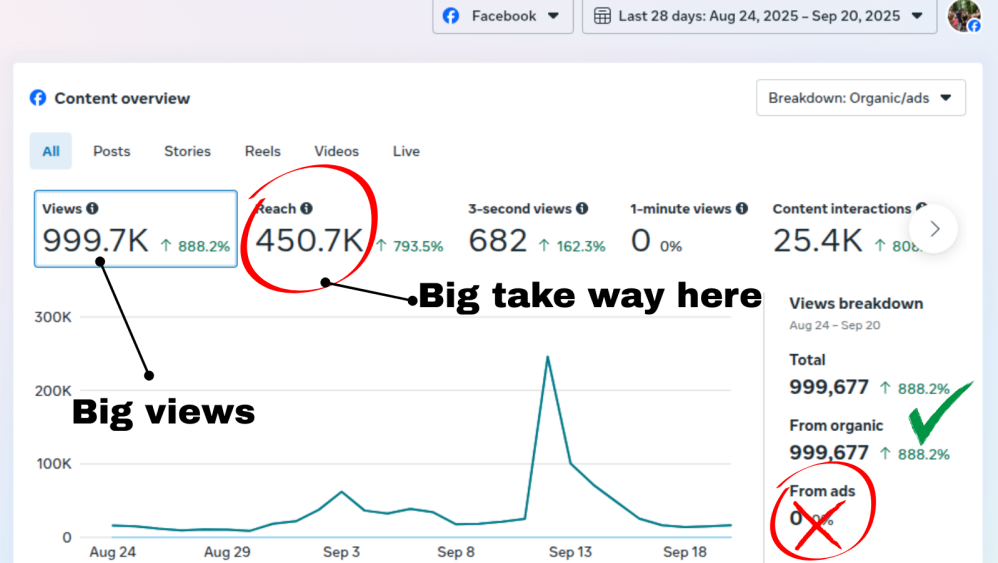This screenshot has height=563, width=998.
Task: Click the Facebook icon beside Content overview
Action: 38,98
